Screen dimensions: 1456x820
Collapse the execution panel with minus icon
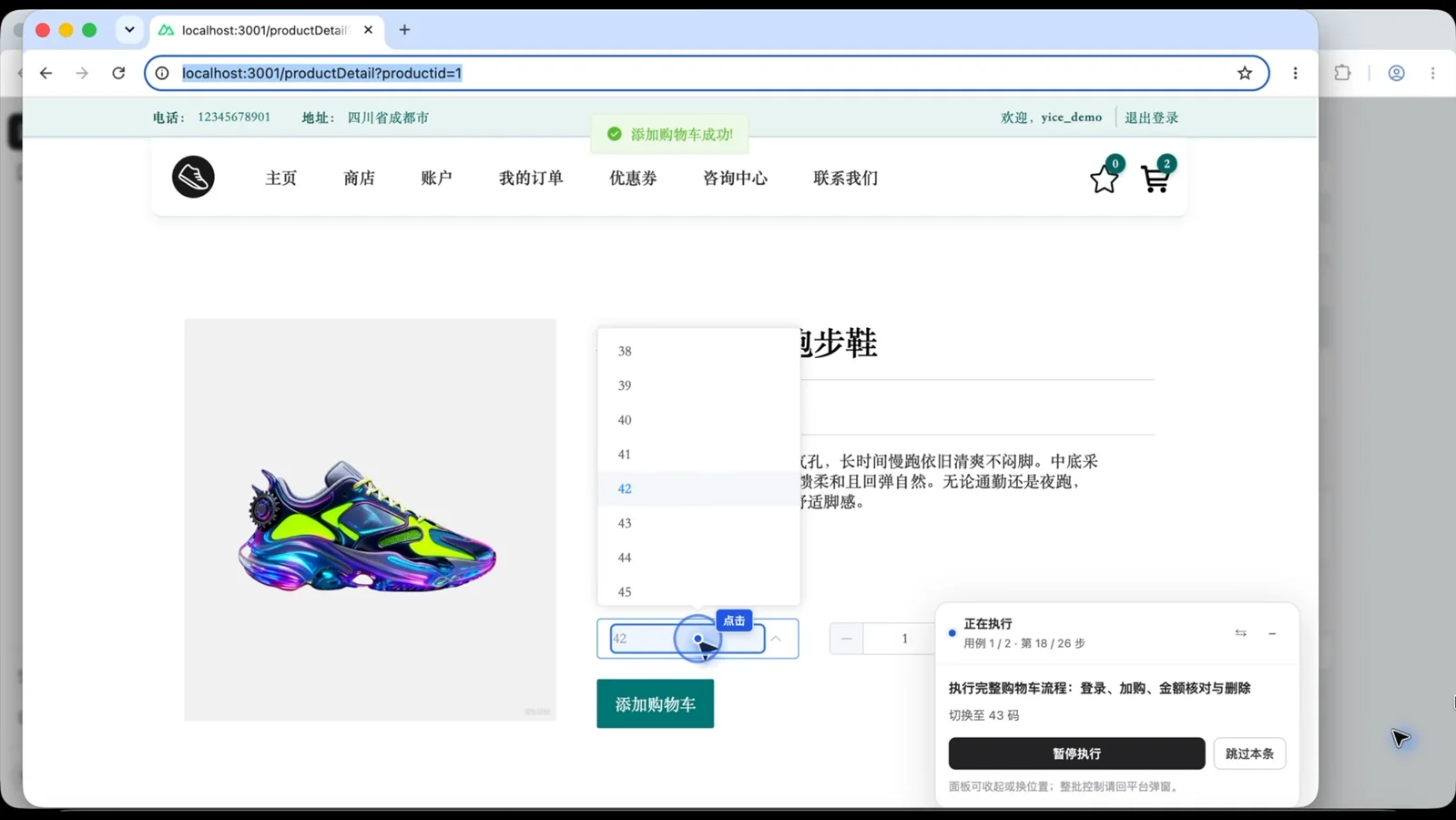1272,633
